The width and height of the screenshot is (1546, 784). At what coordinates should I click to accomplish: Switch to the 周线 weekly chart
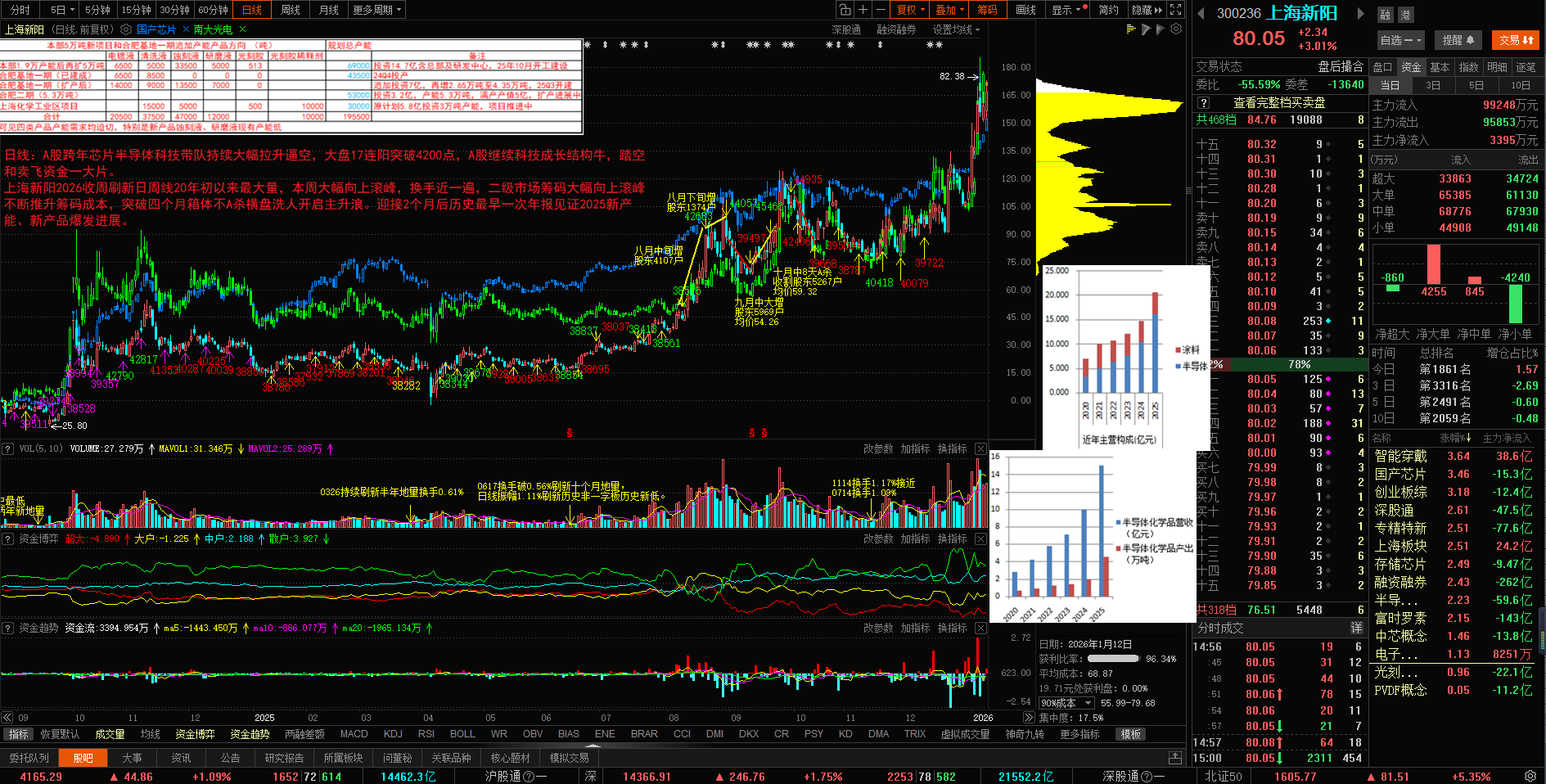[x=291, y=10]
